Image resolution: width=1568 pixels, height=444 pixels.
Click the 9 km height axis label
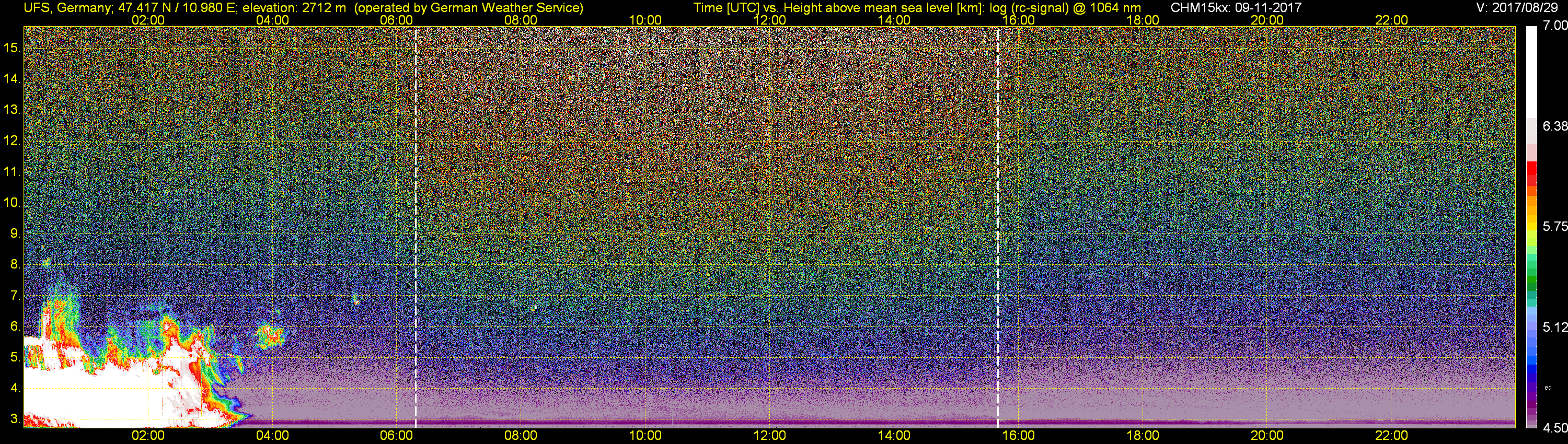click(x=15, y=233)
